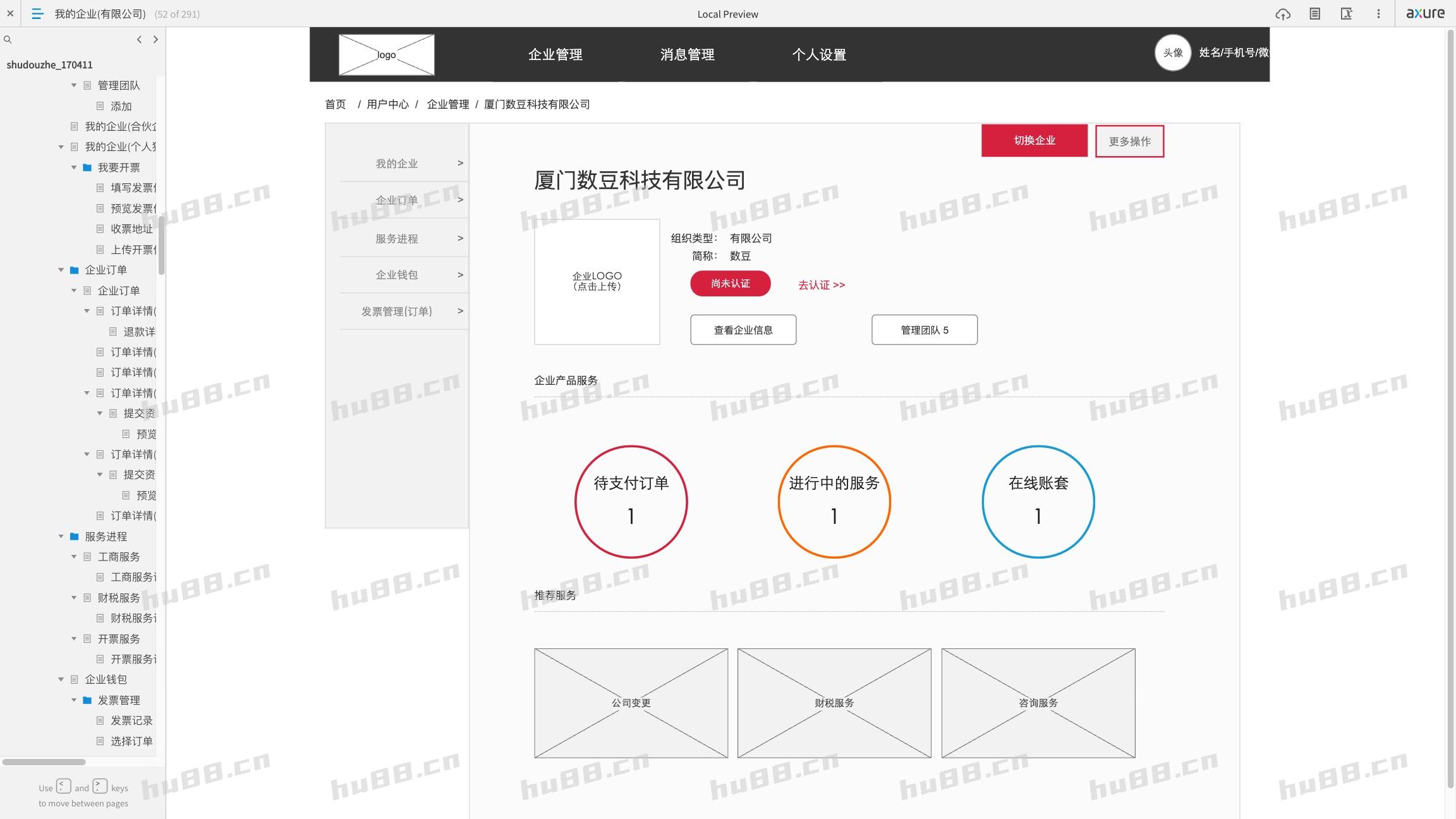Open the search in the pages sidebar
Viewport: 1456px width, 819px height.
[8, 39]
